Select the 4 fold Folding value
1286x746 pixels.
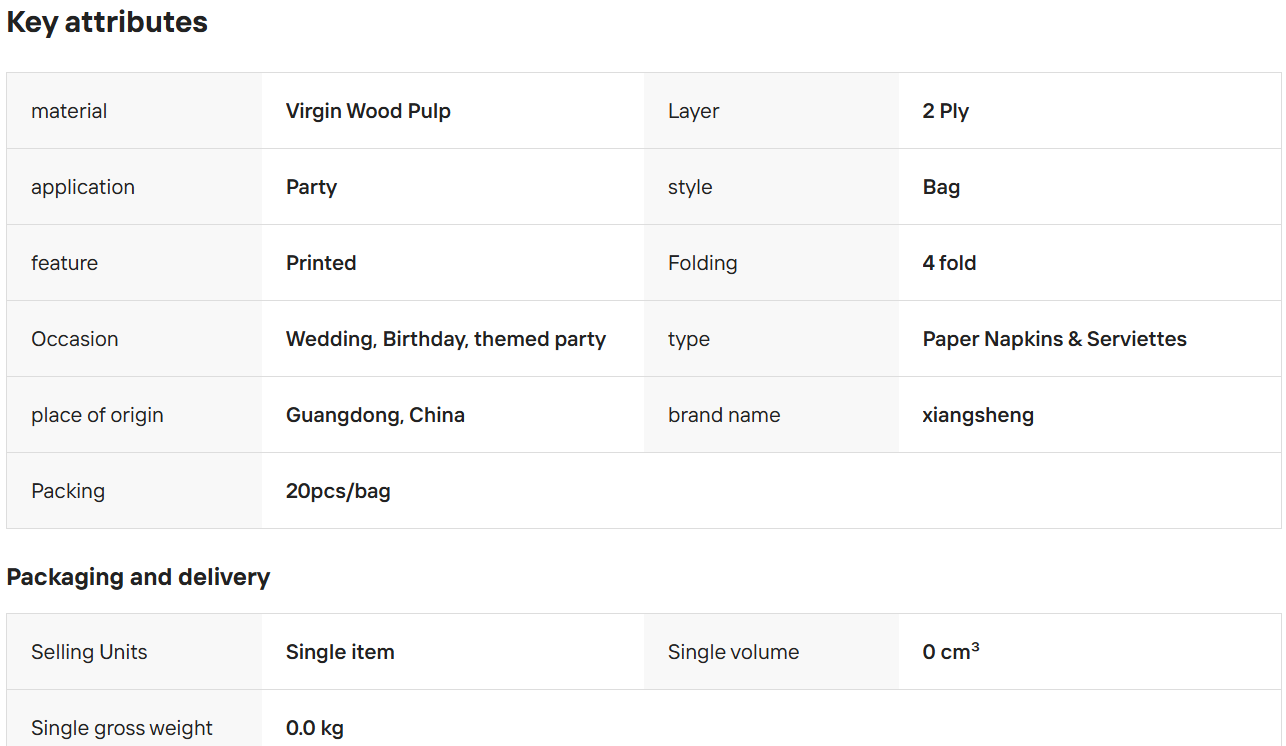tap(949, 263)
